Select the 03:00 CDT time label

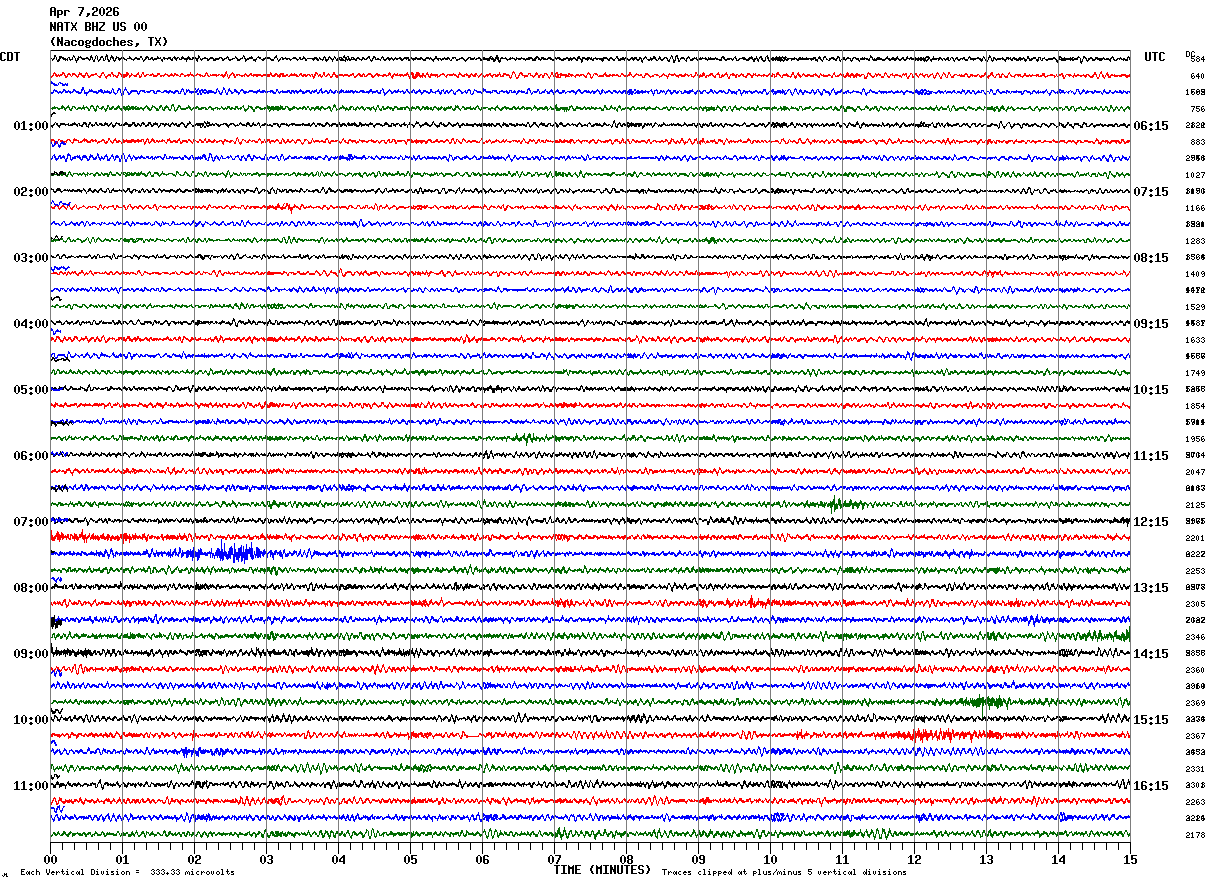tap(30, 258)
